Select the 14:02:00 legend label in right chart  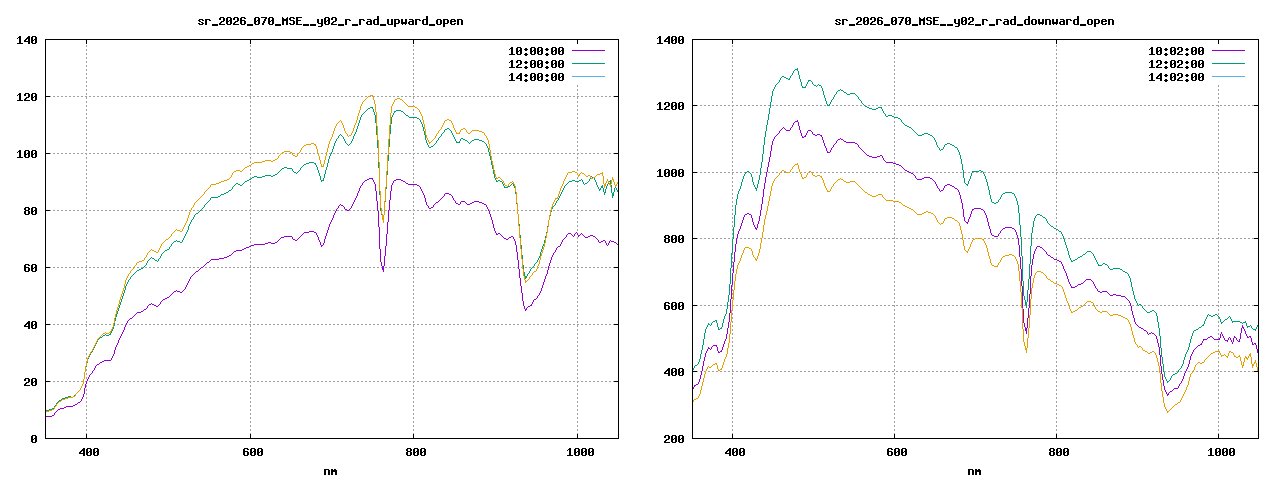pyautogui.click(x=1176, y=77)
